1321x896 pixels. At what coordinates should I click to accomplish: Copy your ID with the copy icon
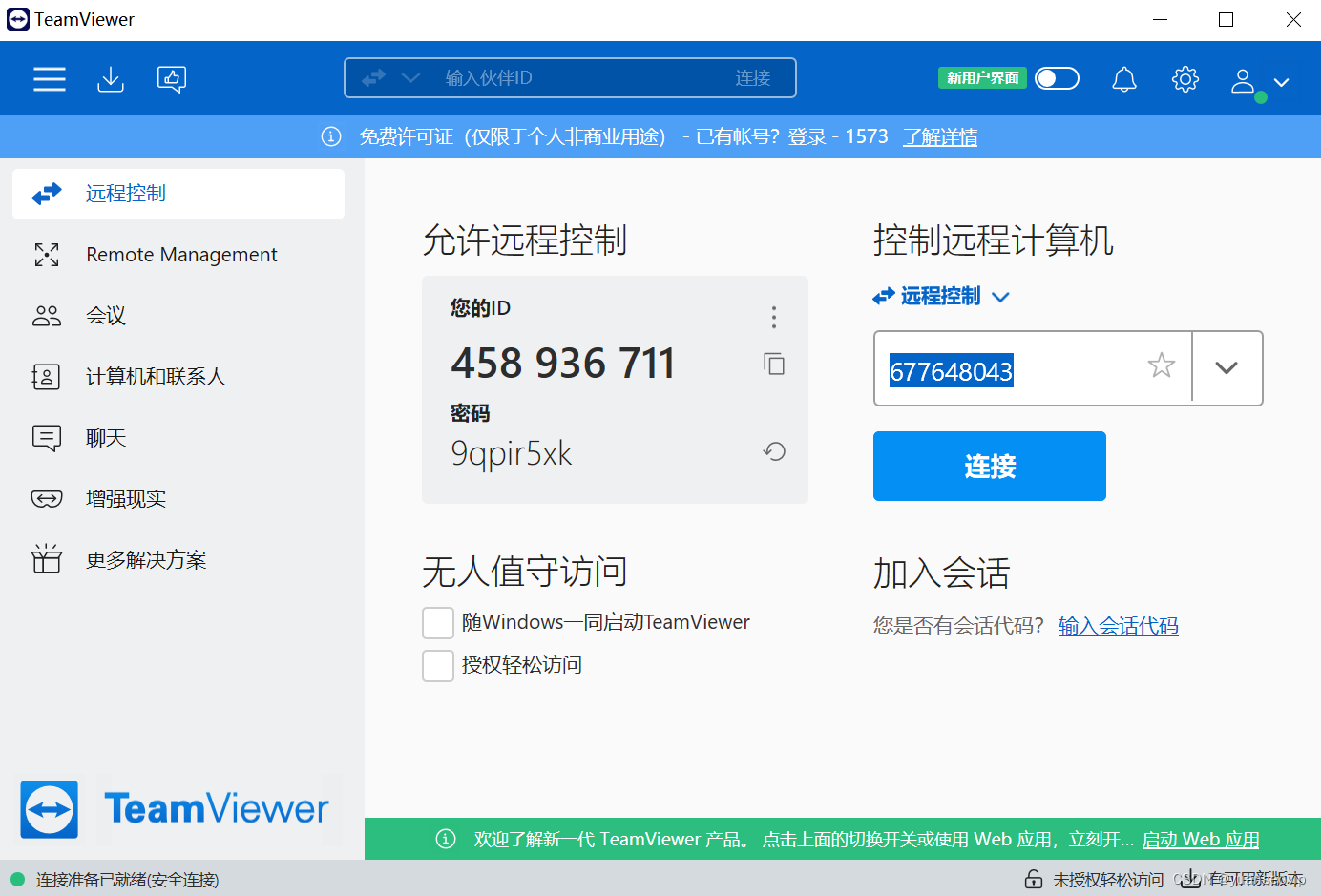click(x=774, y=364)
